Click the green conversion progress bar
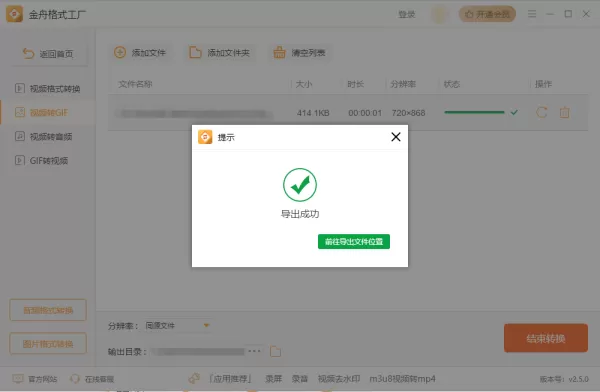600x392 pixels. (474, 112)
